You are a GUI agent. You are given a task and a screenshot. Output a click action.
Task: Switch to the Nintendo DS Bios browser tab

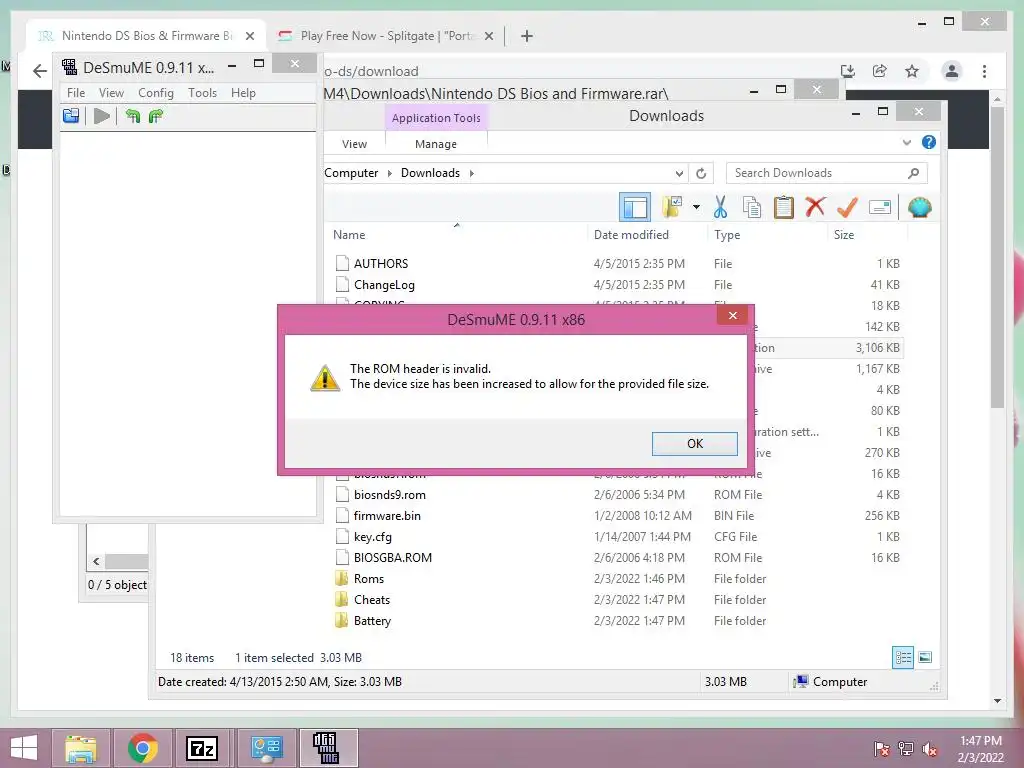pyautogui.click(x=147, y=36)
